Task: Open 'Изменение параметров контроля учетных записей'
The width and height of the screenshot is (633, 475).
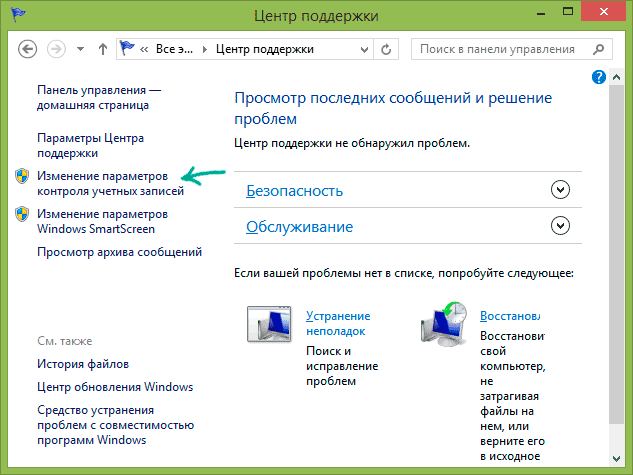Action: [111, 183]
